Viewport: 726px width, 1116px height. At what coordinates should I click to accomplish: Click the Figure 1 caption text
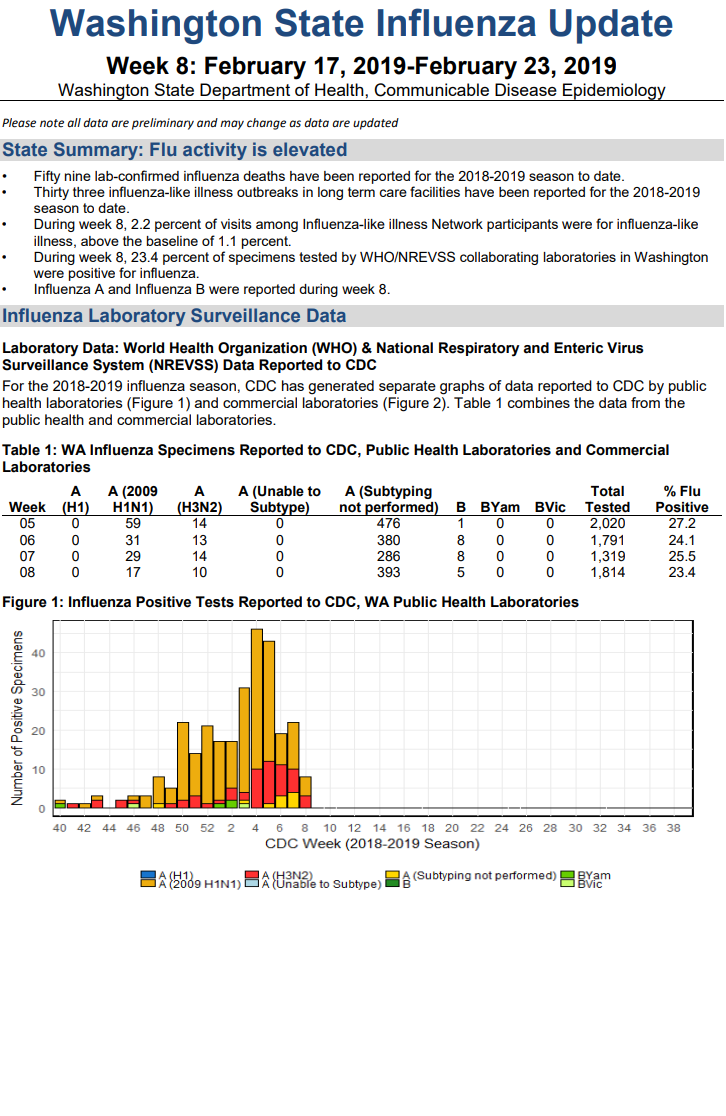click(290, 602)
